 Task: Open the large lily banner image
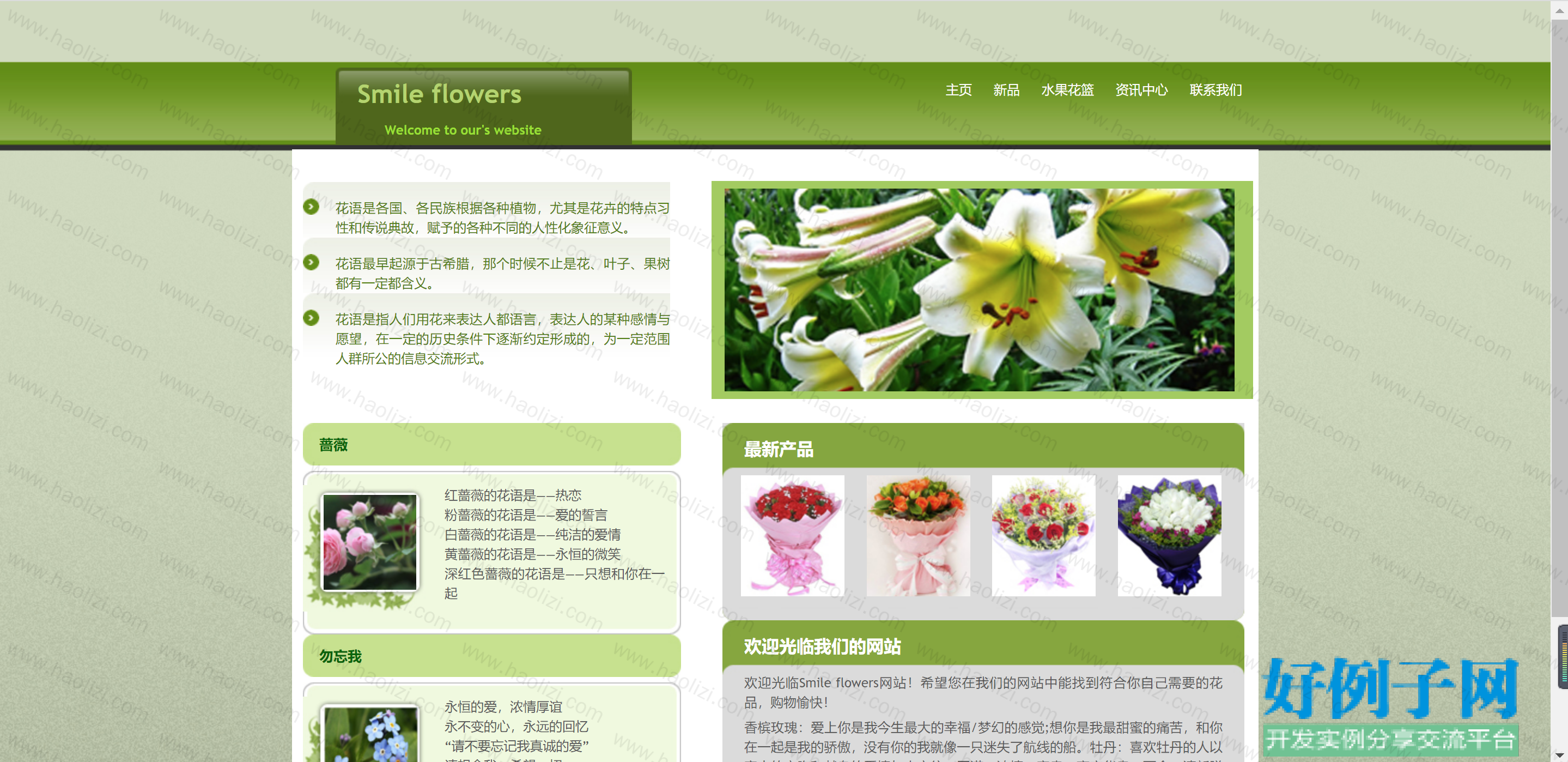tap(979, 289)
